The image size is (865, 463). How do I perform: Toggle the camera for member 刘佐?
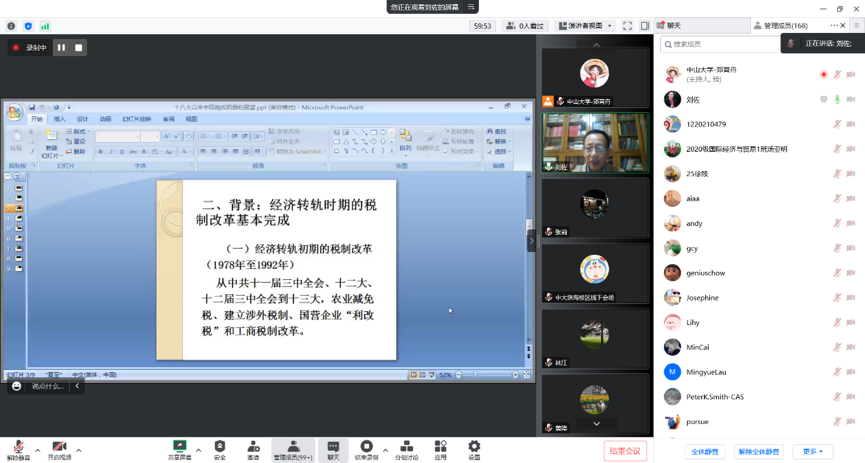[x=851, y=100]
